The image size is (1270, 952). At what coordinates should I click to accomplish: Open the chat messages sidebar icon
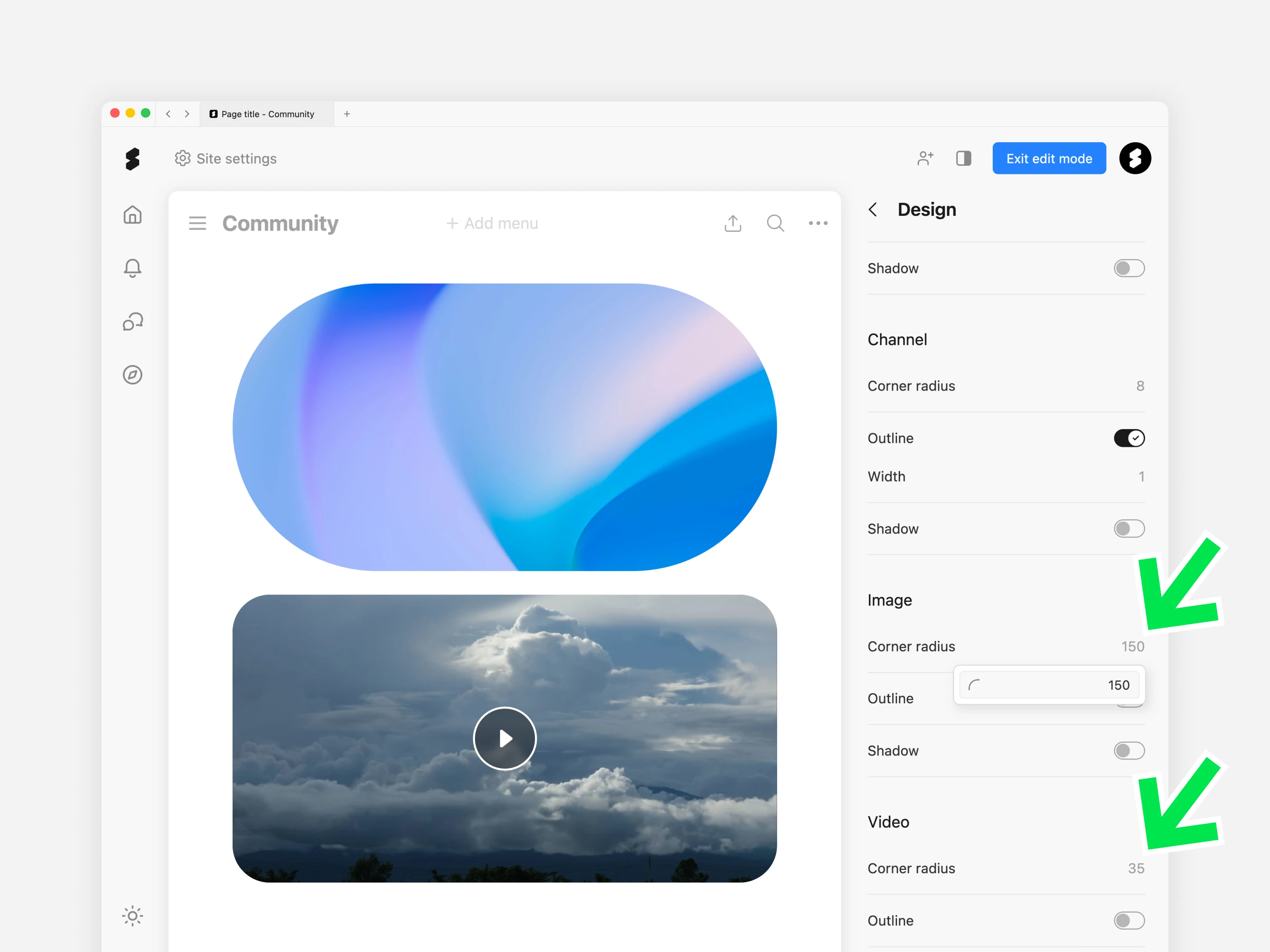pyautogui.click(x=133, y=321)
